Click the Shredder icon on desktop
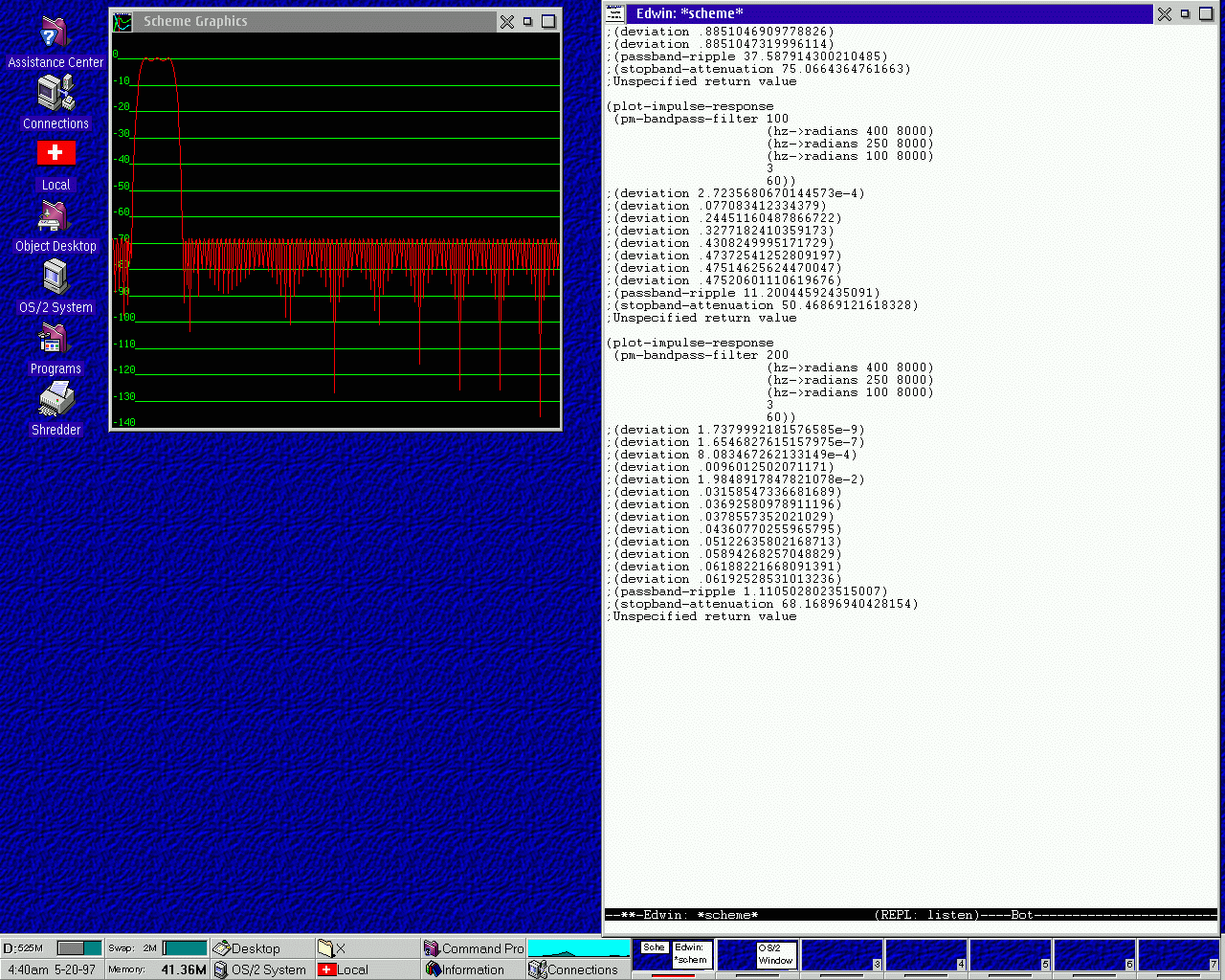 tap(56, 400)
